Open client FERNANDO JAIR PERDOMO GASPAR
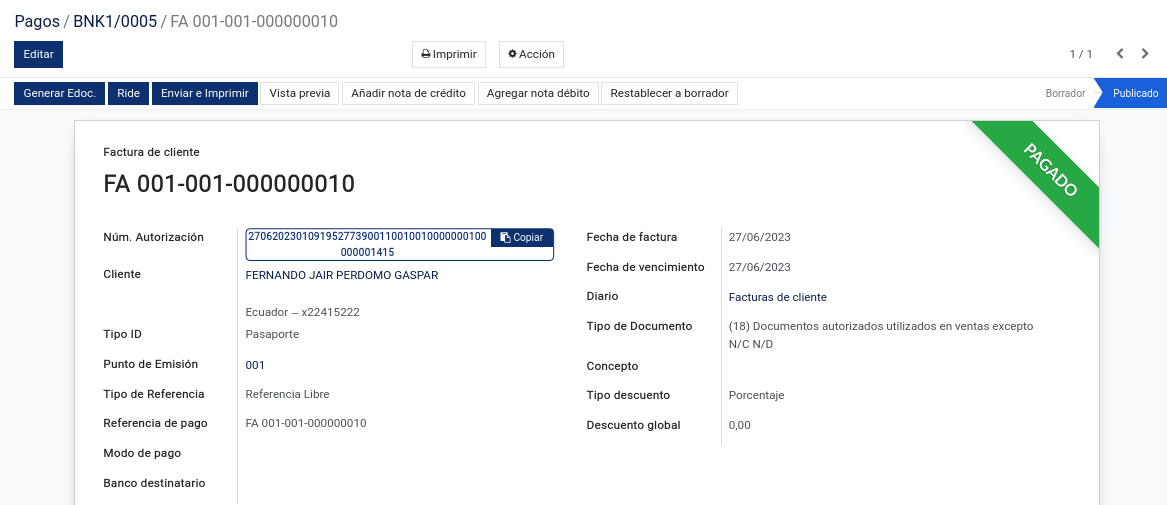Image resolution: width=1167 pixels, height=505 pixels. click(x=342, y=275)
